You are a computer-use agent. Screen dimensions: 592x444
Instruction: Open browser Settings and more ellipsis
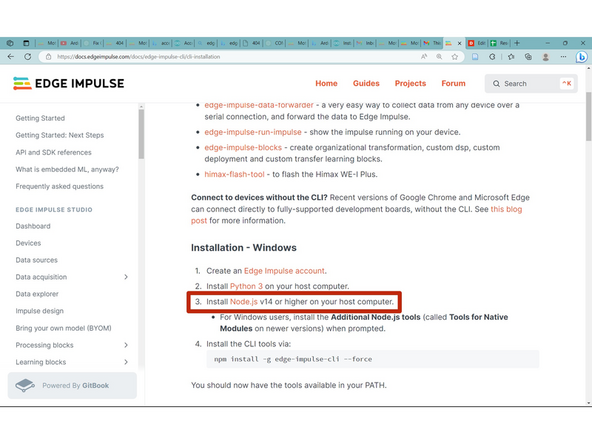[563, 57]
